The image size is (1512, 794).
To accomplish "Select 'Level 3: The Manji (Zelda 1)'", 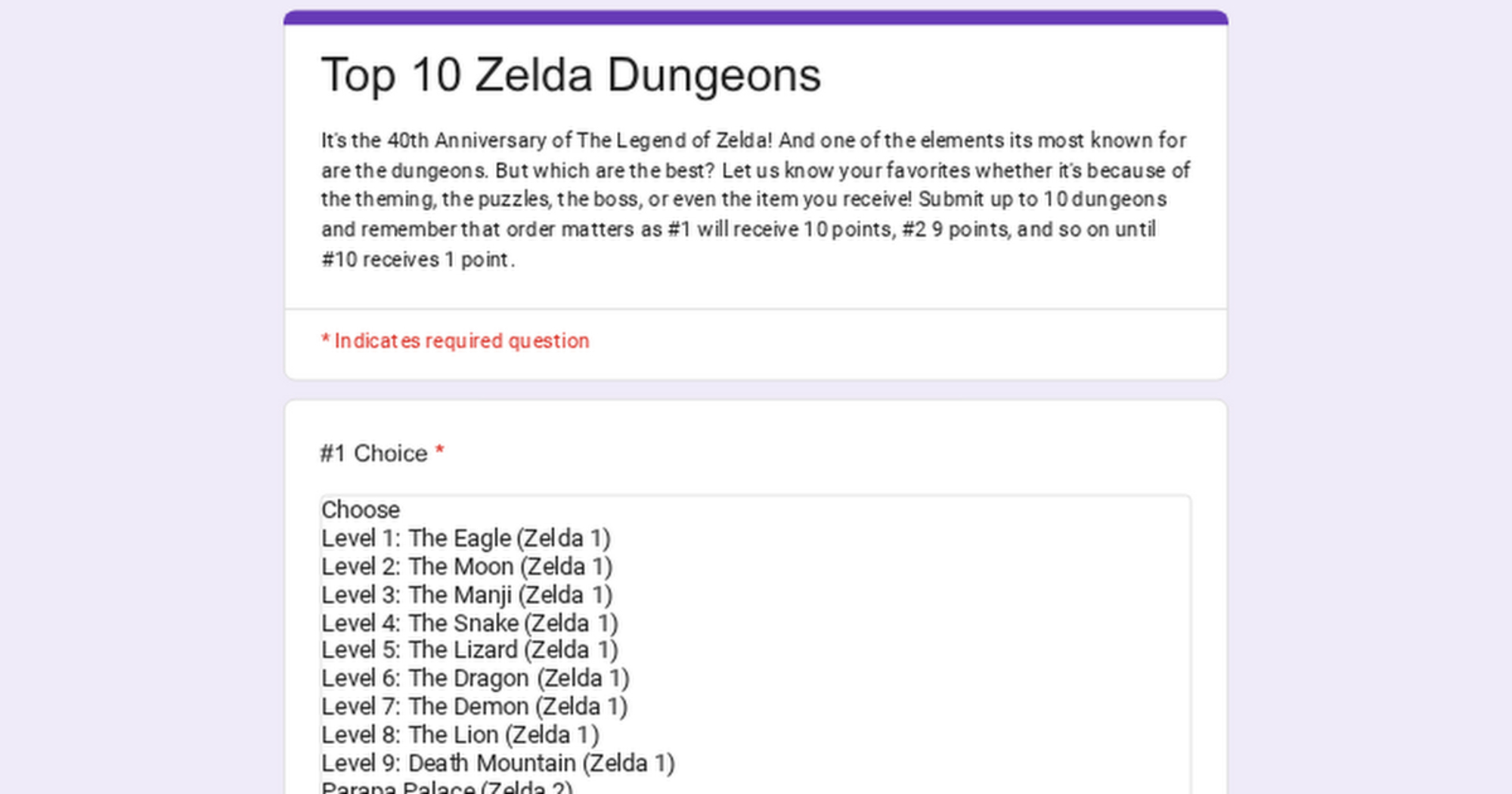I will click(x=466, y=595).
